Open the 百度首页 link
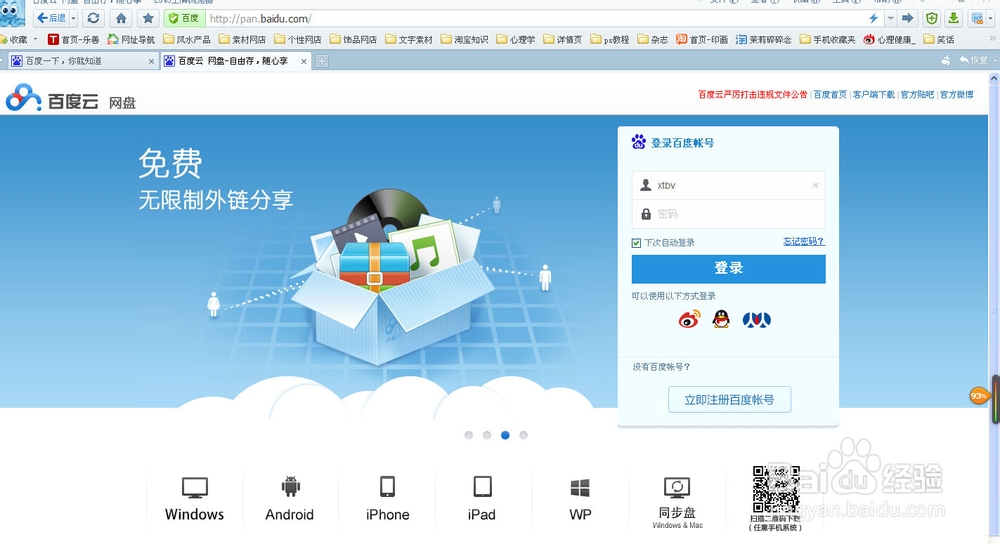The width and height of the screenshot is (1000, 544). click(830, 94)
